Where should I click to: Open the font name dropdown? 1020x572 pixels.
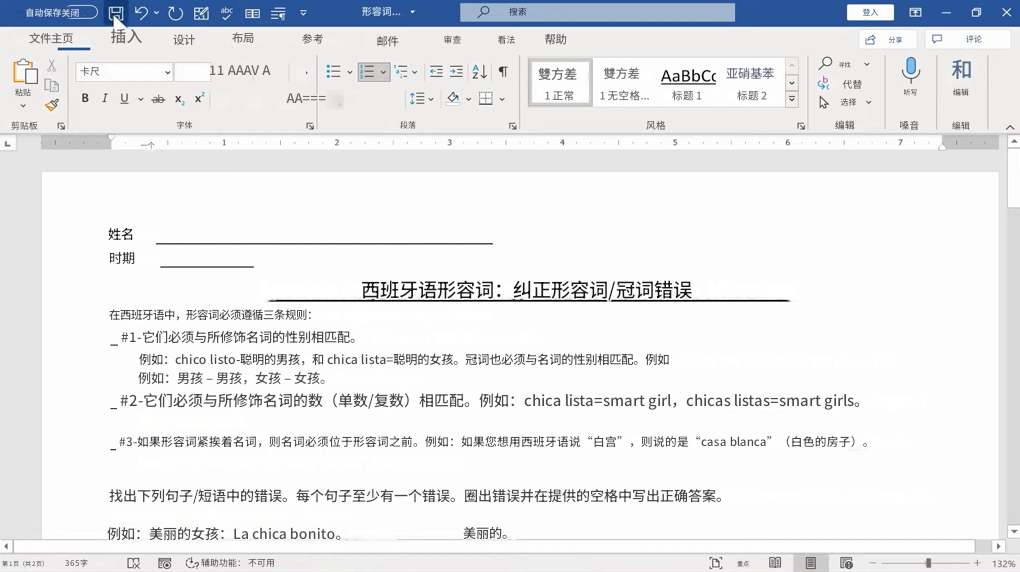[167, 72]
